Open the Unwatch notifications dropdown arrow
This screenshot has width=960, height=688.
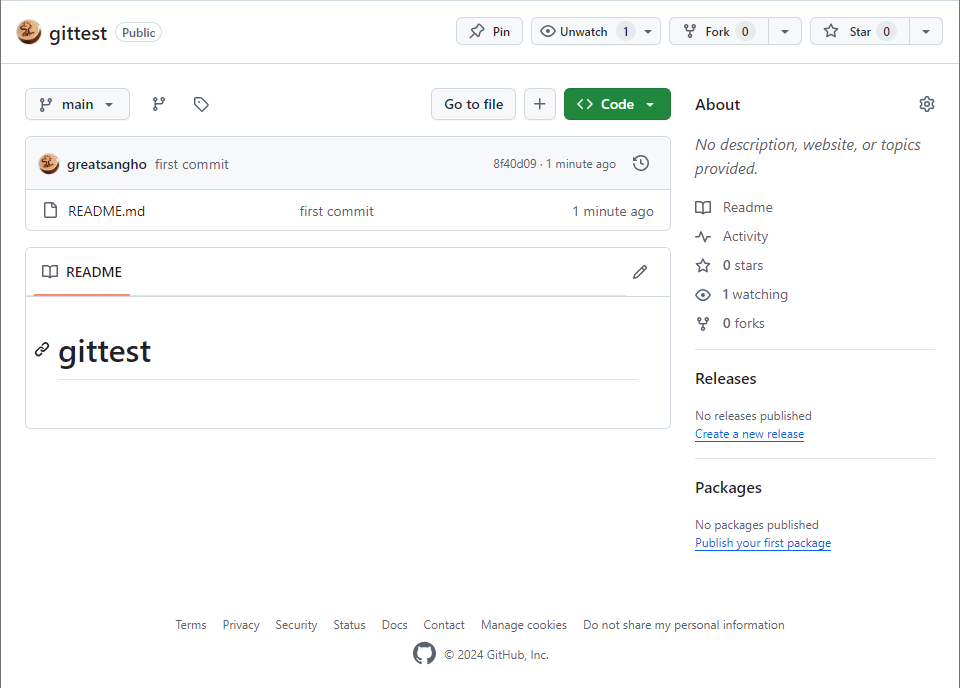tap(648, 31)
